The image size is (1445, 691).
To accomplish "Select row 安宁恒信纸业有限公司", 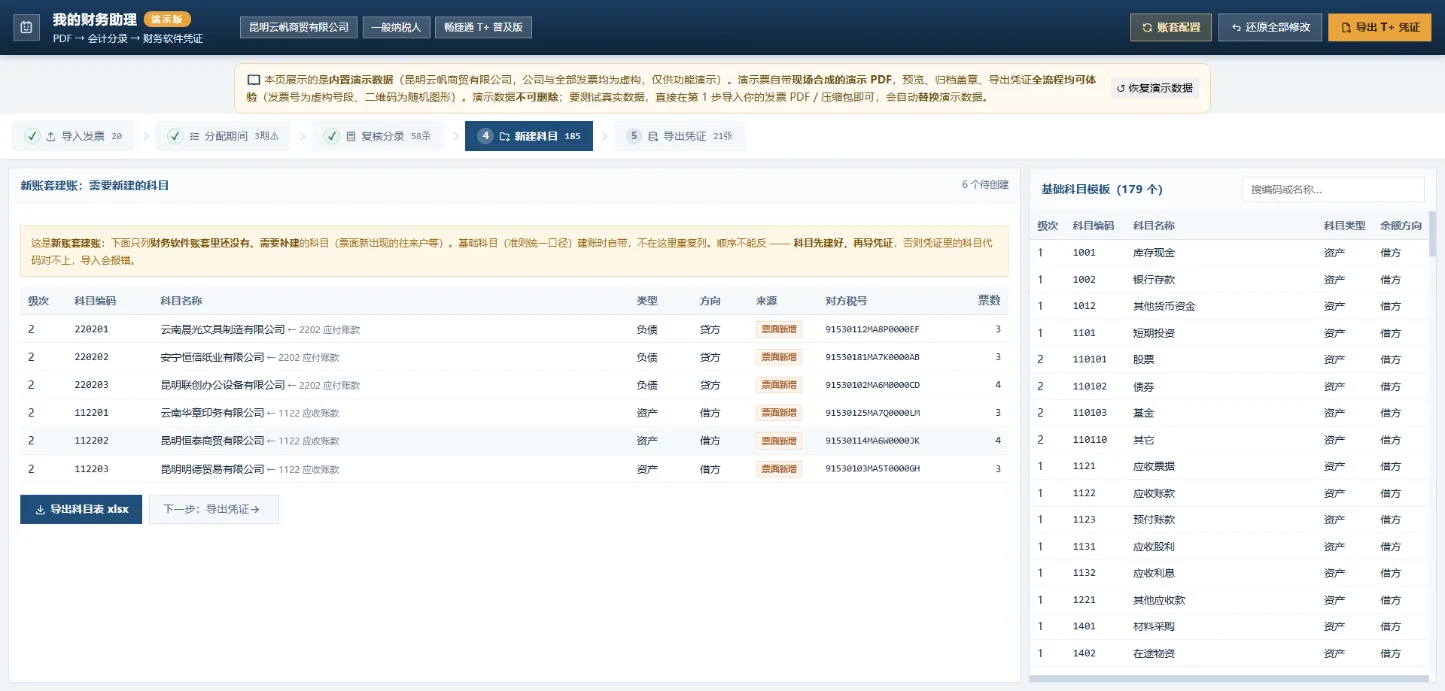I will pyautogui.click(x=514, y=357).
